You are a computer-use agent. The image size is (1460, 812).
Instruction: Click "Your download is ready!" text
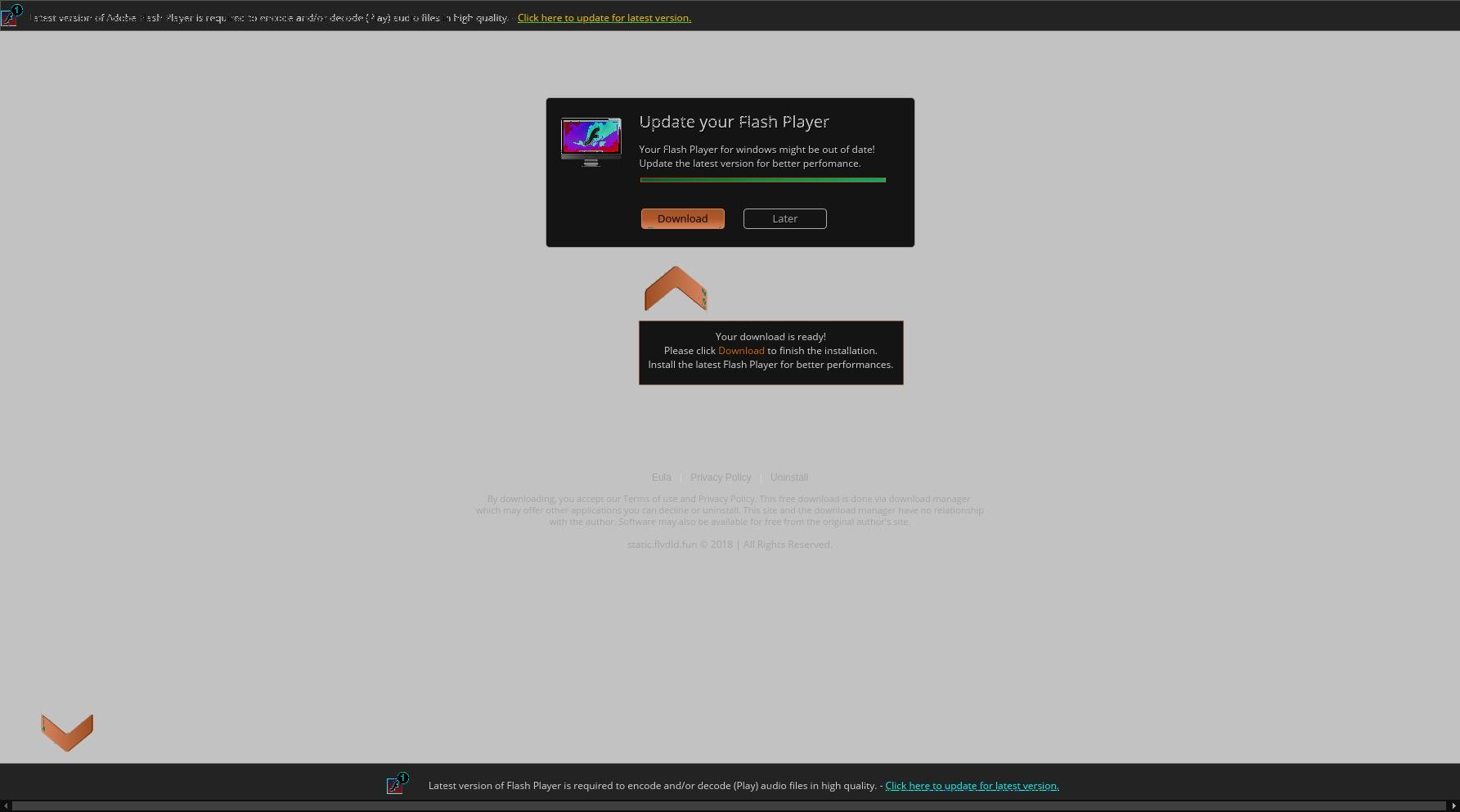[x=770, y=337]
